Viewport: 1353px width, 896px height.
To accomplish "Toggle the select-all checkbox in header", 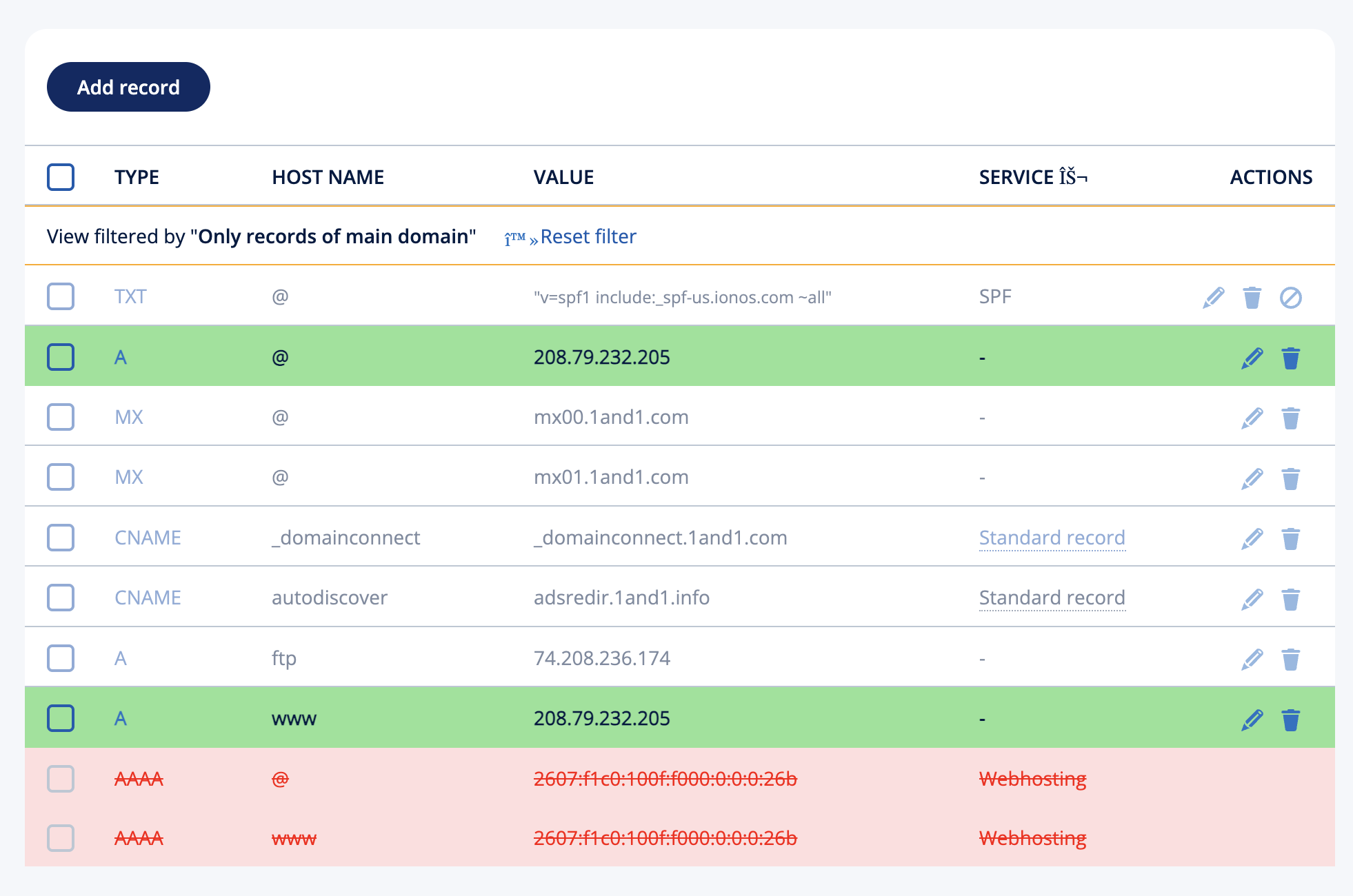I will pyautogui.click(x=61, y=177).
